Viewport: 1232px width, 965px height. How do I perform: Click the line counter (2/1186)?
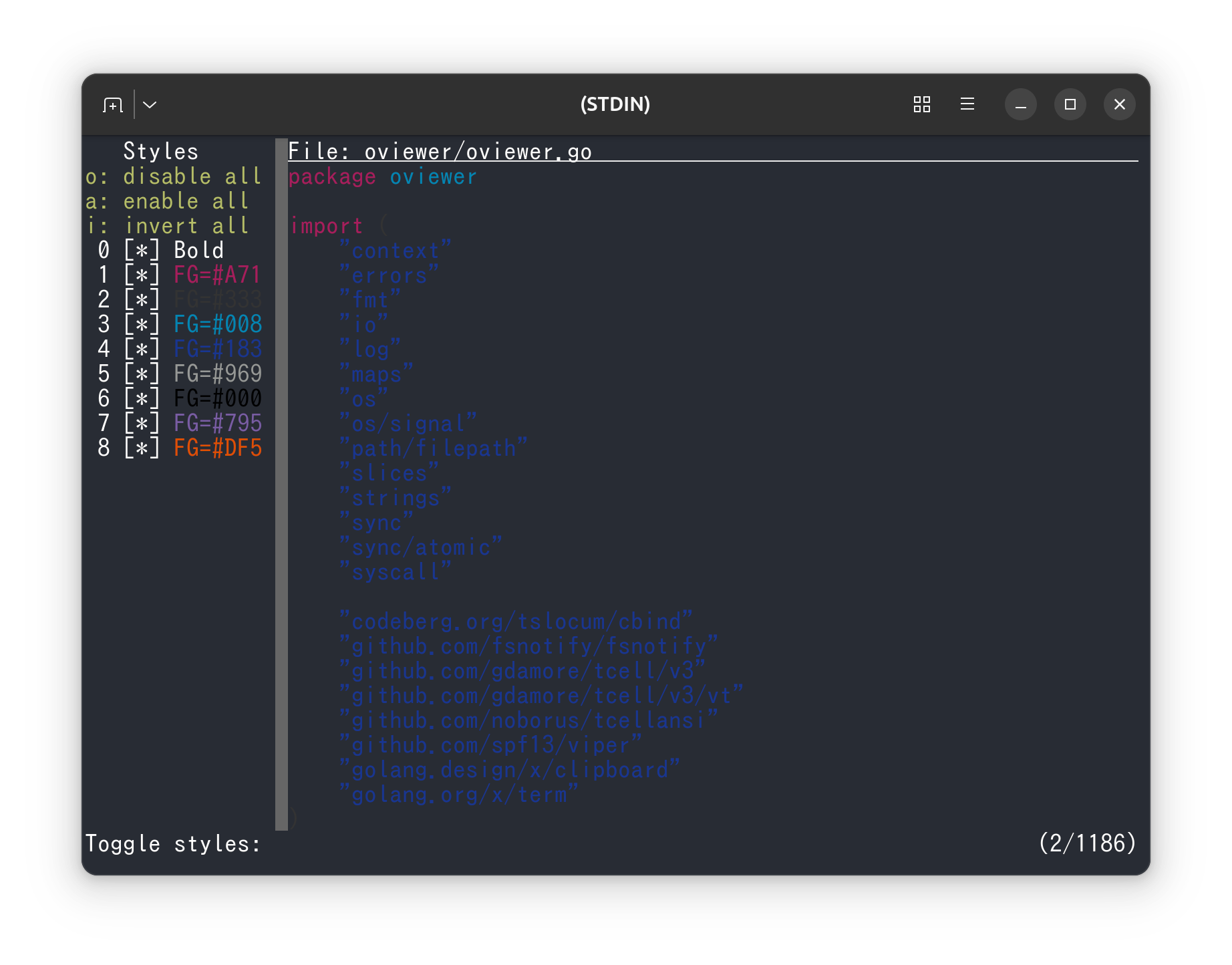point(1088,843)
